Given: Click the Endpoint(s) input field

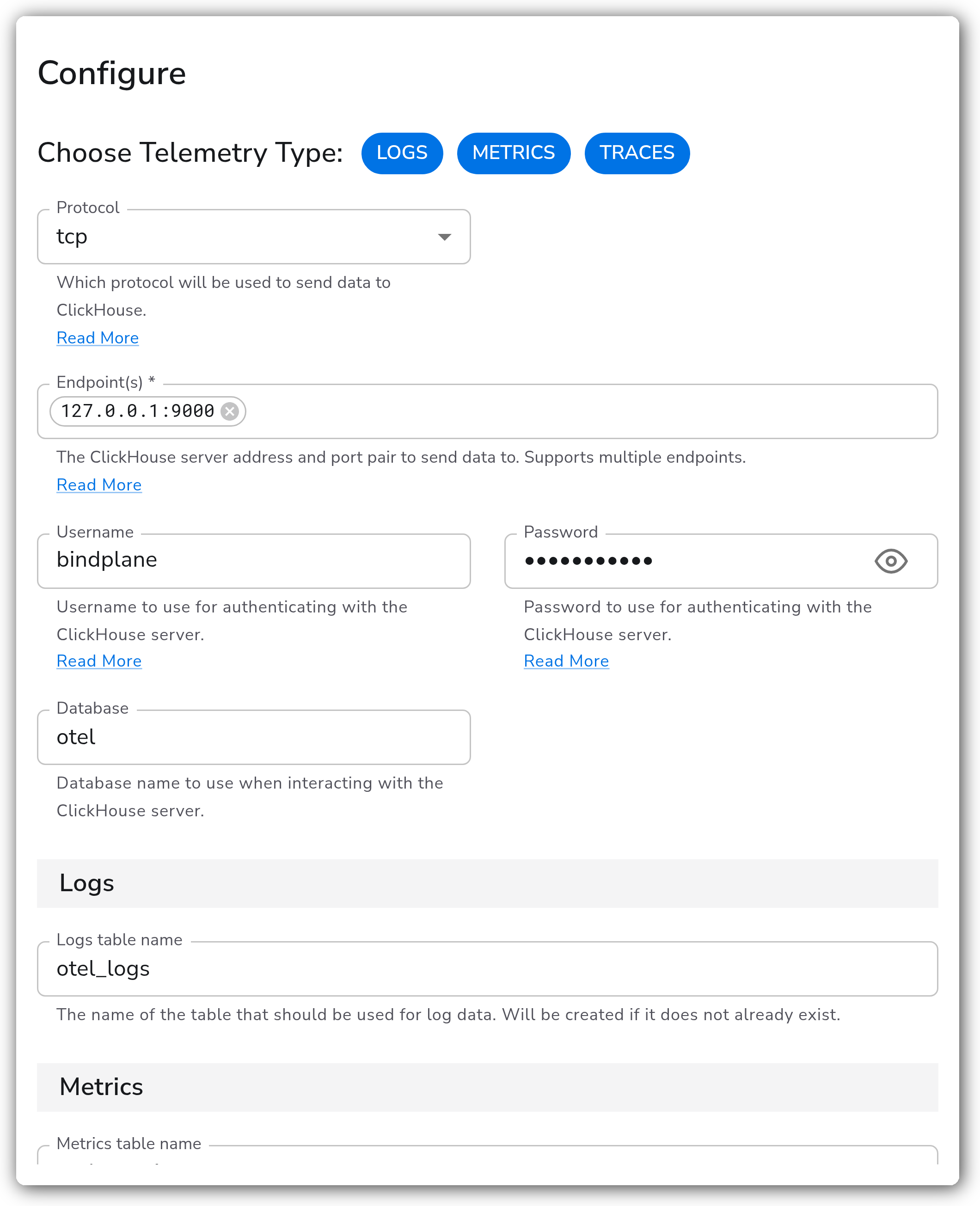Looking at the screenshot, I should [487, 411].
